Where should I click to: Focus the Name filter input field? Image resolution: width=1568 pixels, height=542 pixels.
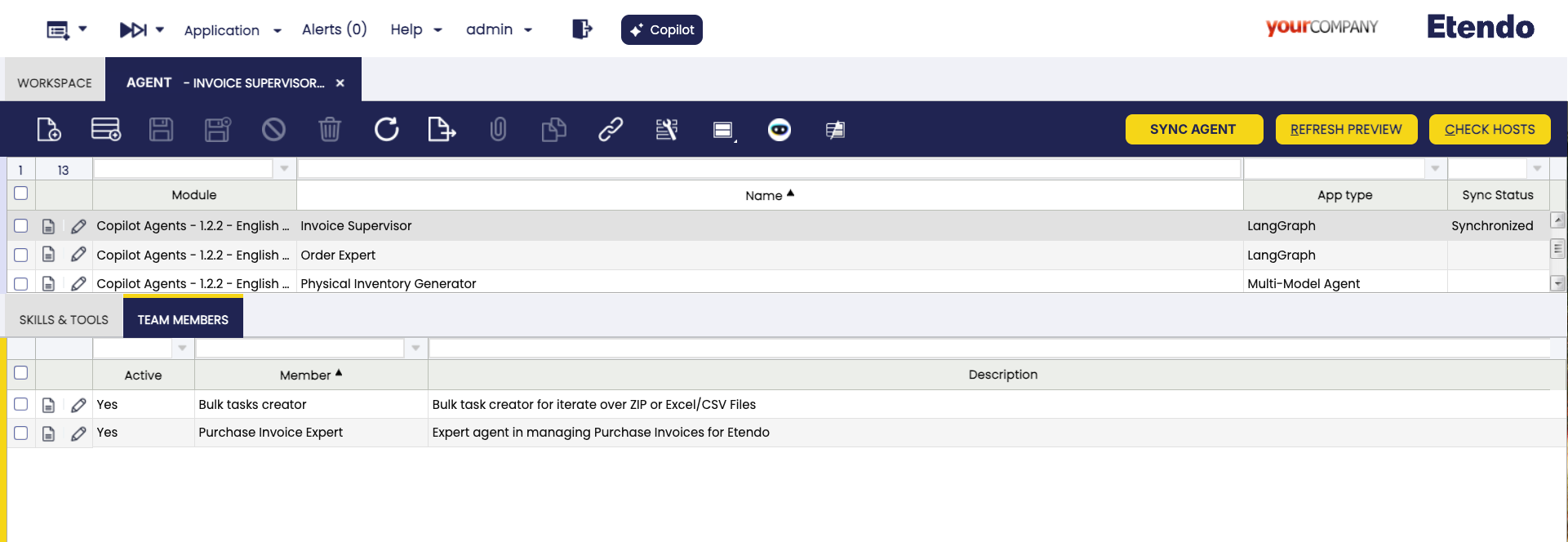point(769,169)
